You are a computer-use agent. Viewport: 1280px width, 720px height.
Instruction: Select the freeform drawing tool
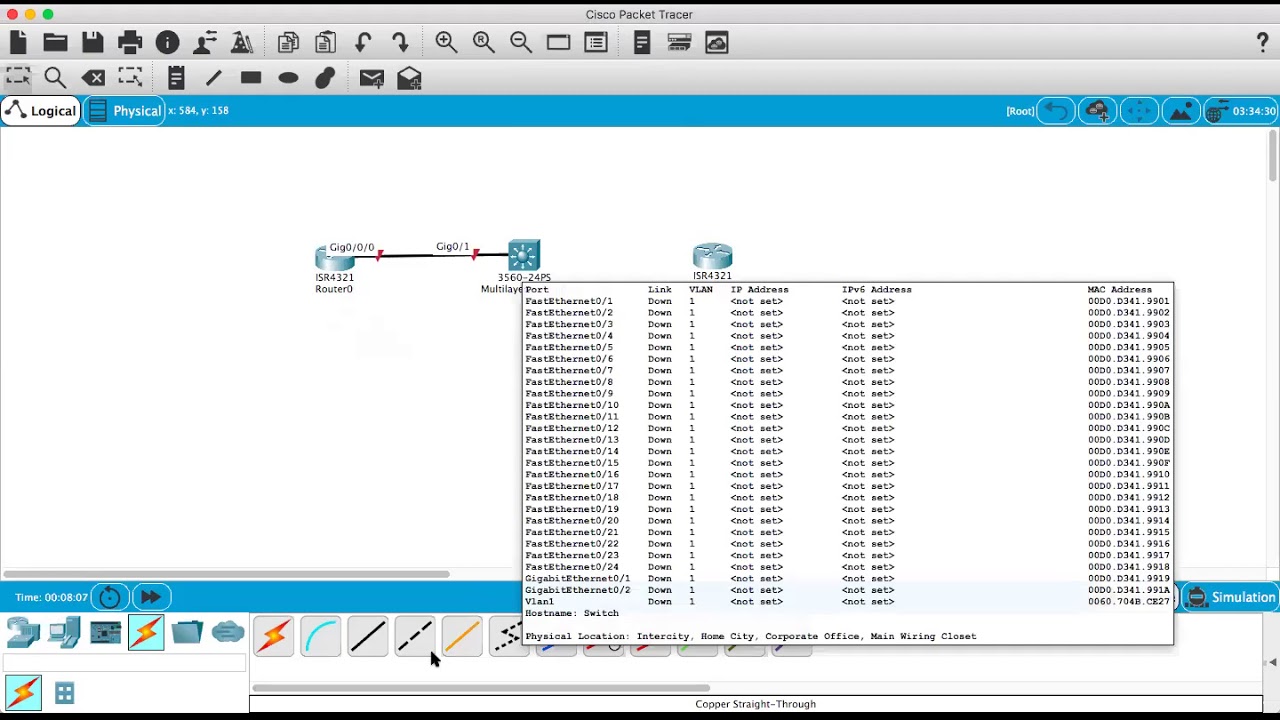coord(325,78)
